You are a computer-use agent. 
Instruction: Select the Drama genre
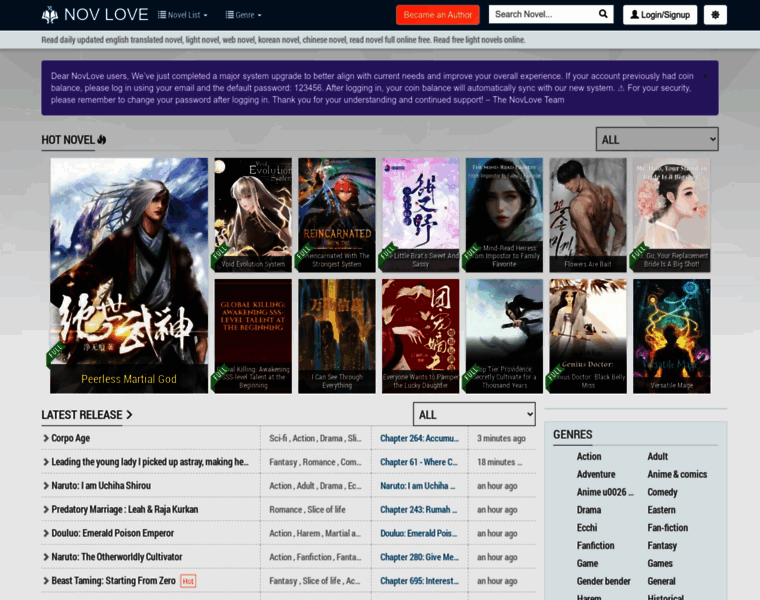click(589, 510)
